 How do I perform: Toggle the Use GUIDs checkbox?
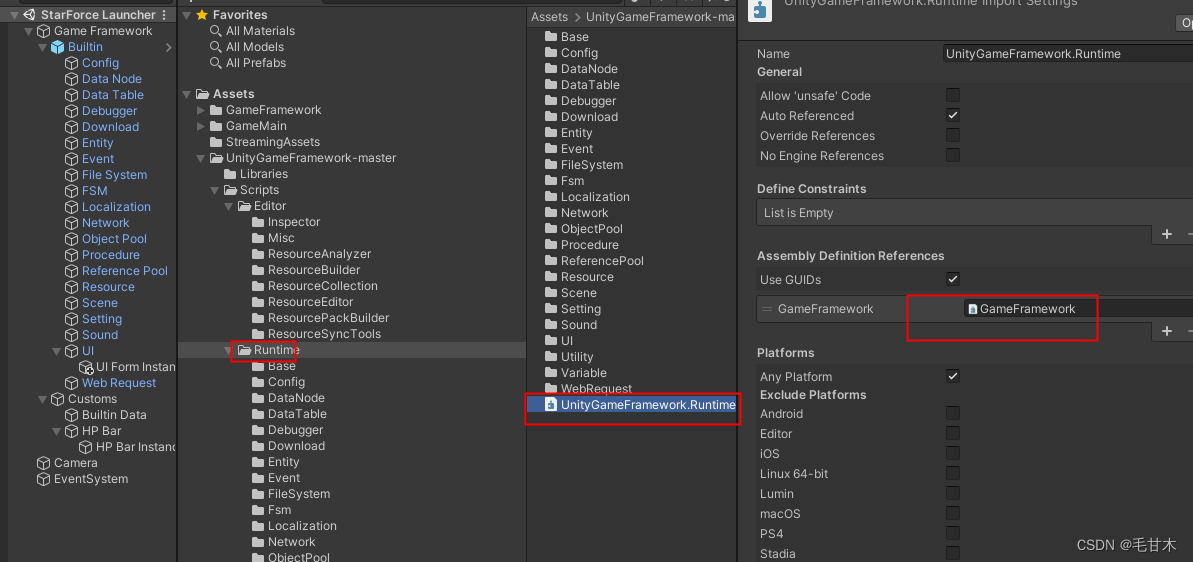pos(953,279)
